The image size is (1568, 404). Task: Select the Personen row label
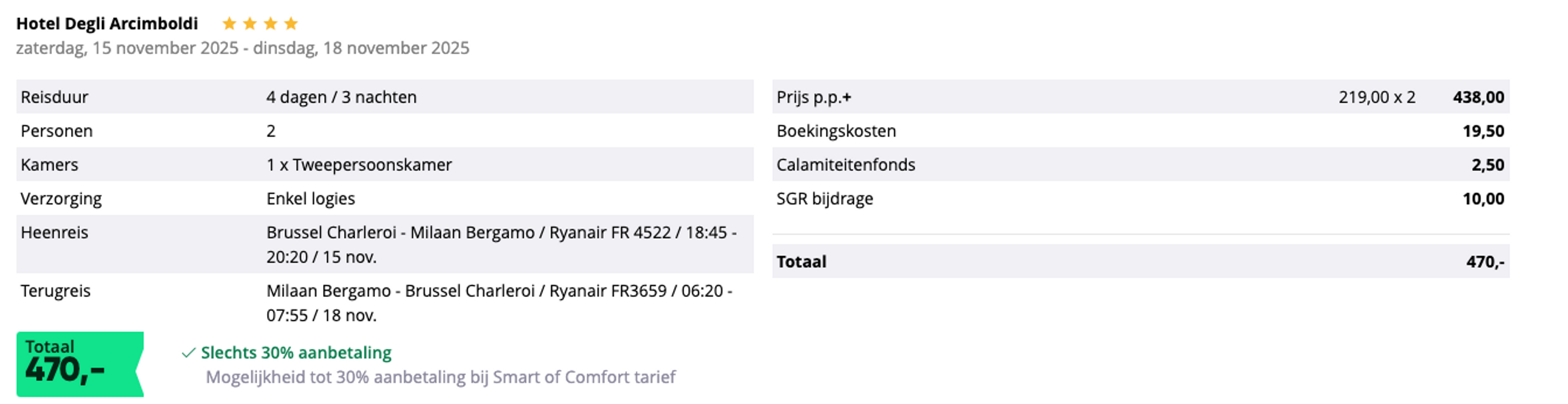click(x=57, y=131)
